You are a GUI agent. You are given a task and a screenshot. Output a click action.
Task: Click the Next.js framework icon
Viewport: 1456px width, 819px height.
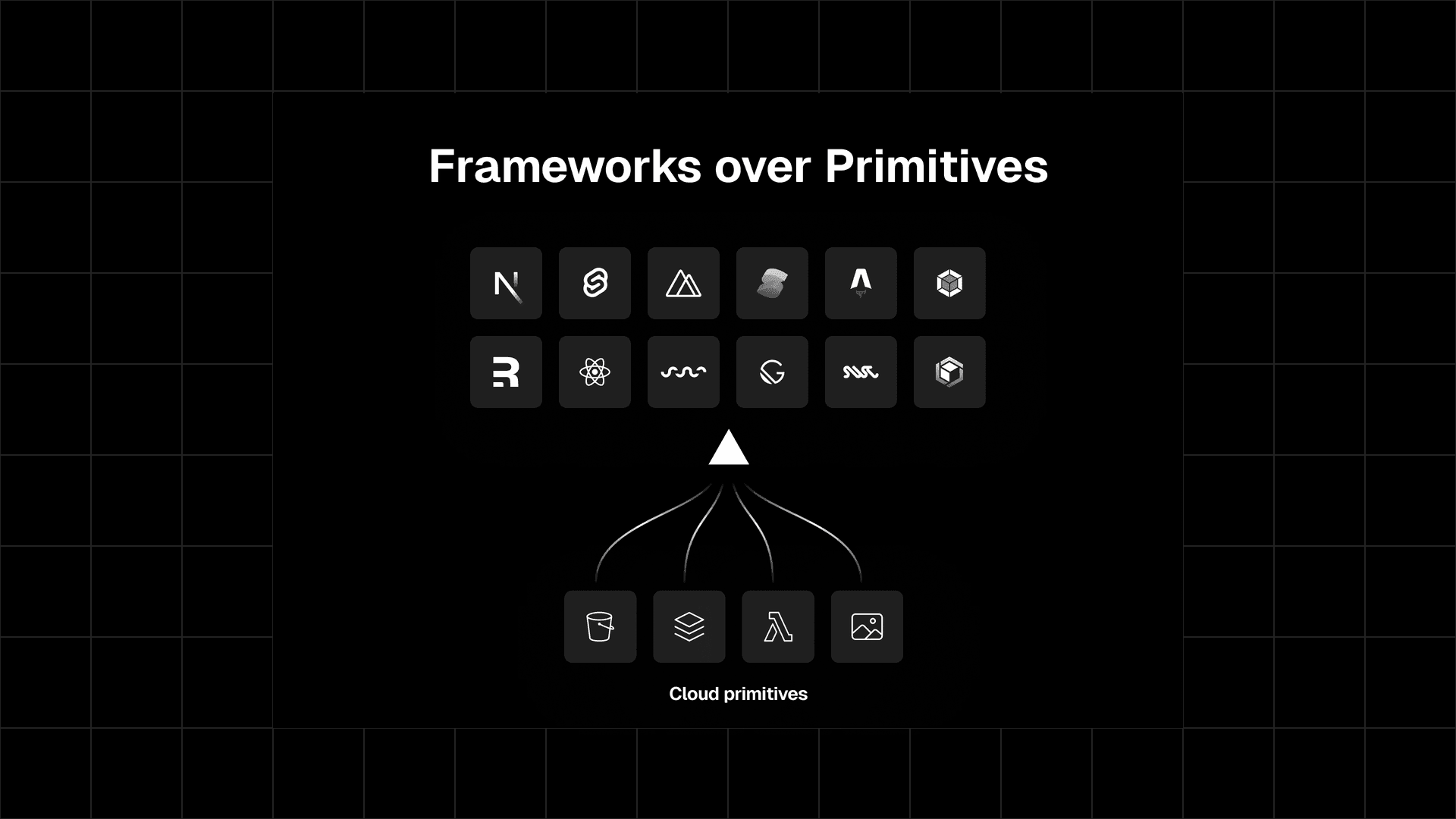click(506, 283)
